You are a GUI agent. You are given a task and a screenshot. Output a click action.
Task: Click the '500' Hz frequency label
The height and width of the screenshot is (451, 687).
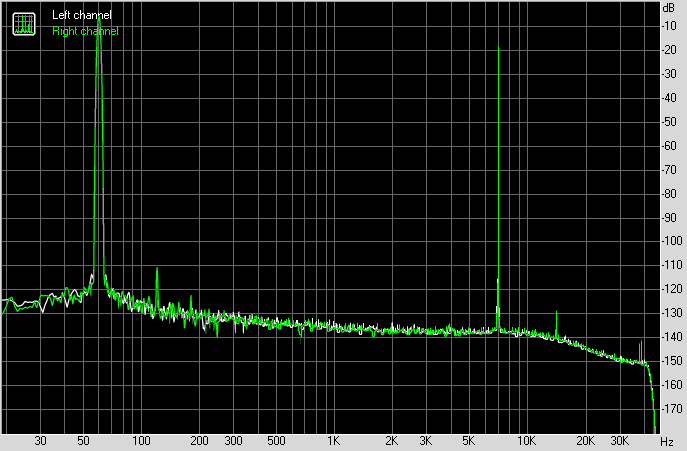(x=276, y=440)
